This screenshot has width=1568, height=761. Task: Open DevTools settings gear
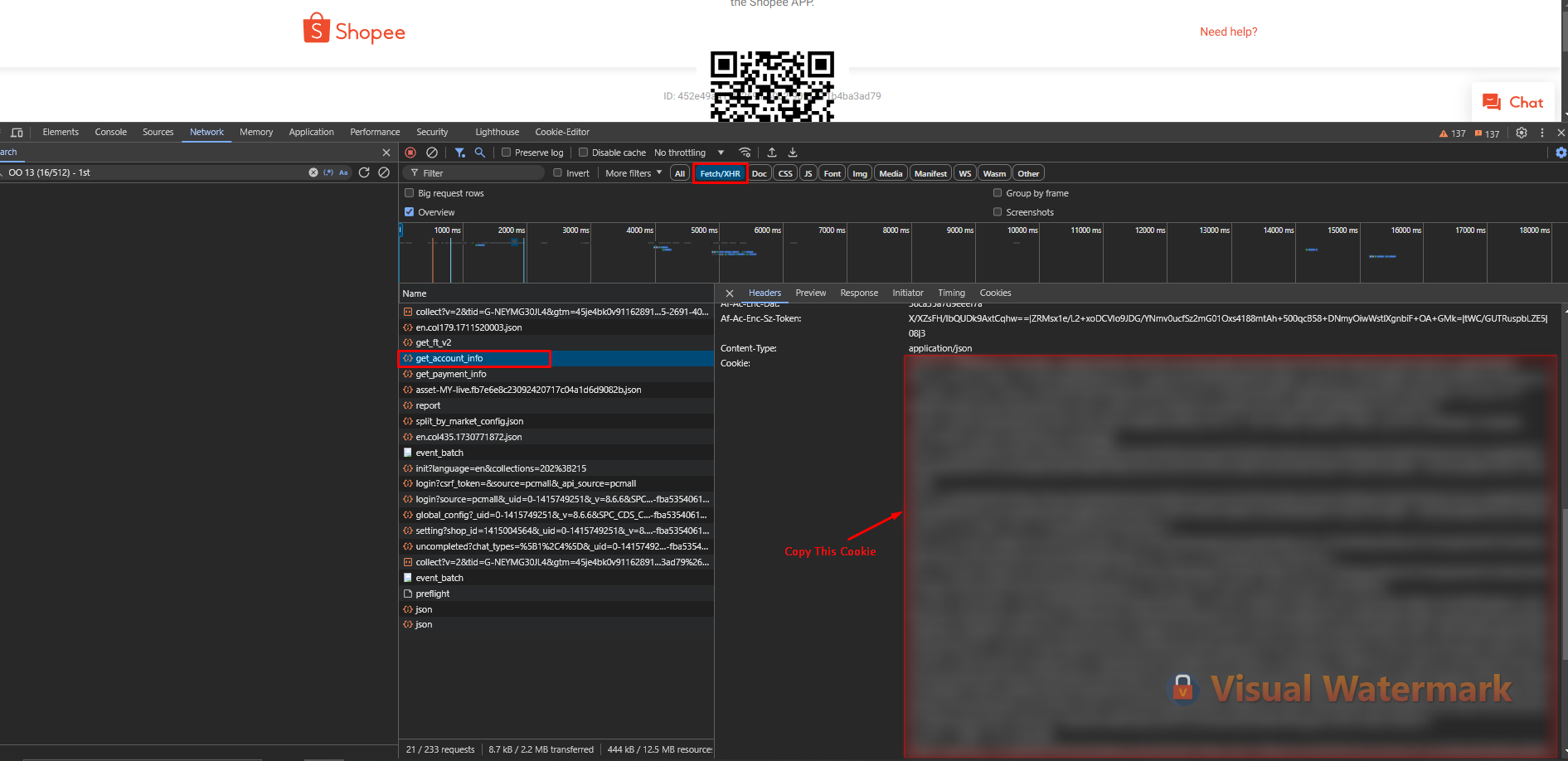click(x=1522, y=133)
